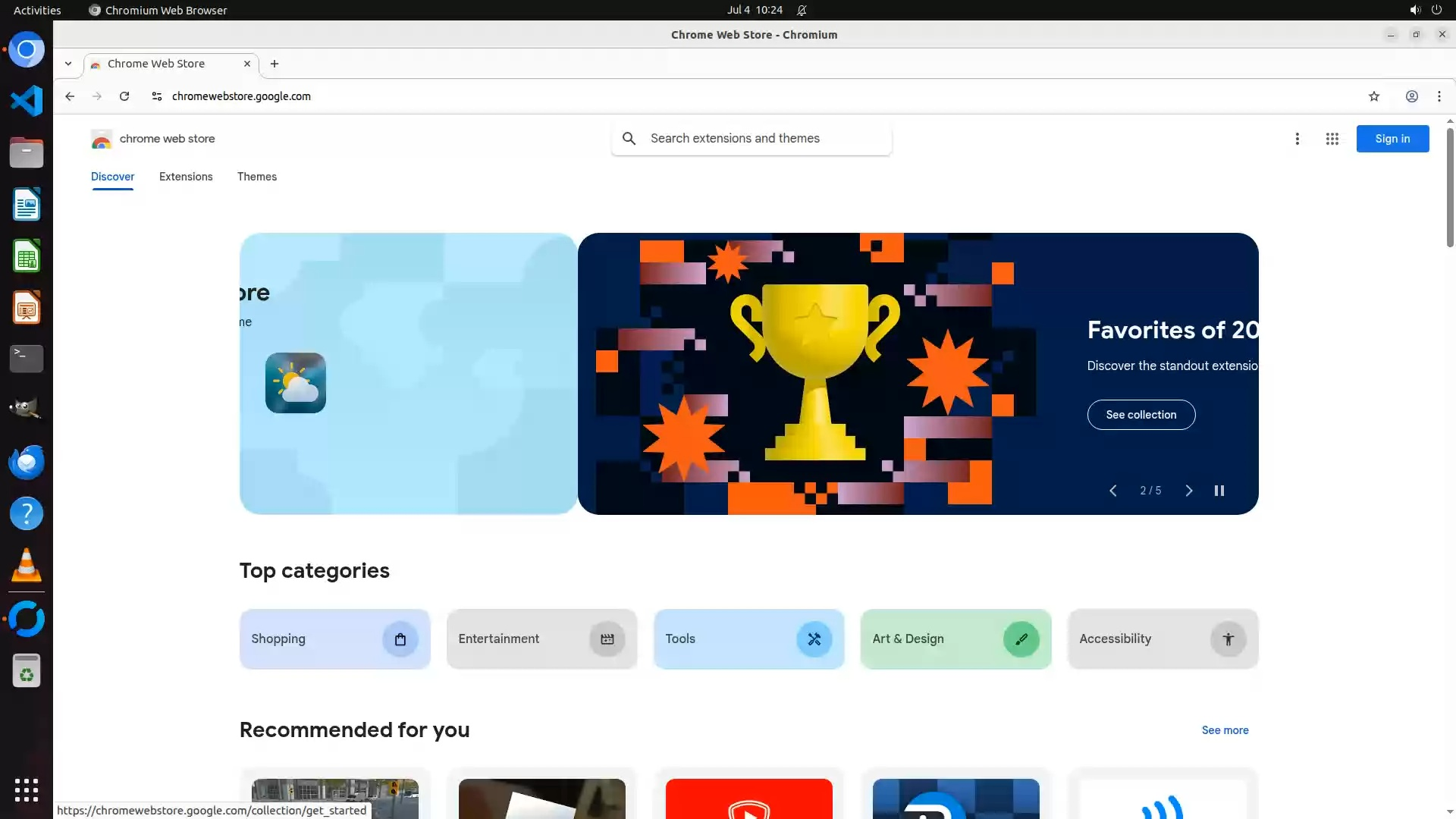Click the Sign in button
Image resolution: width=1456 pixels, height=819 pixels.
[1392, 139]
